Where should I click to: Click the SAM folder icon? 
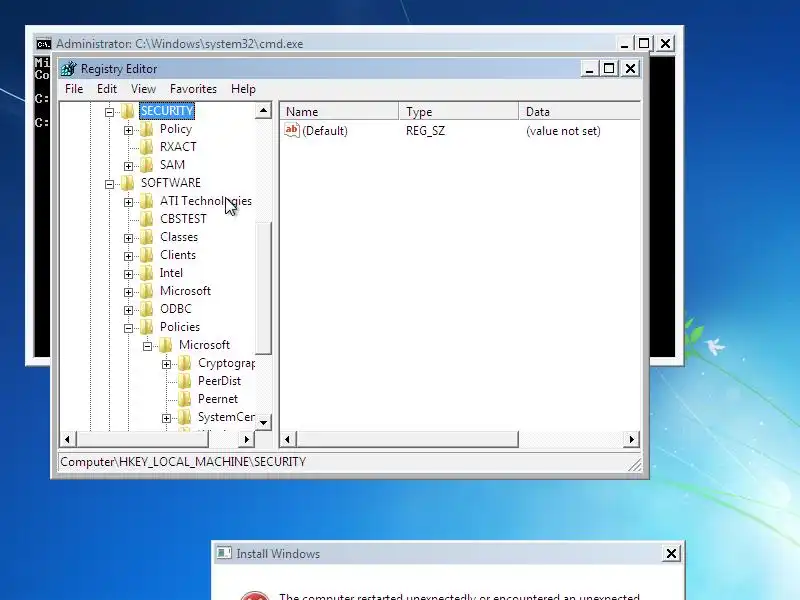point(146,165)
